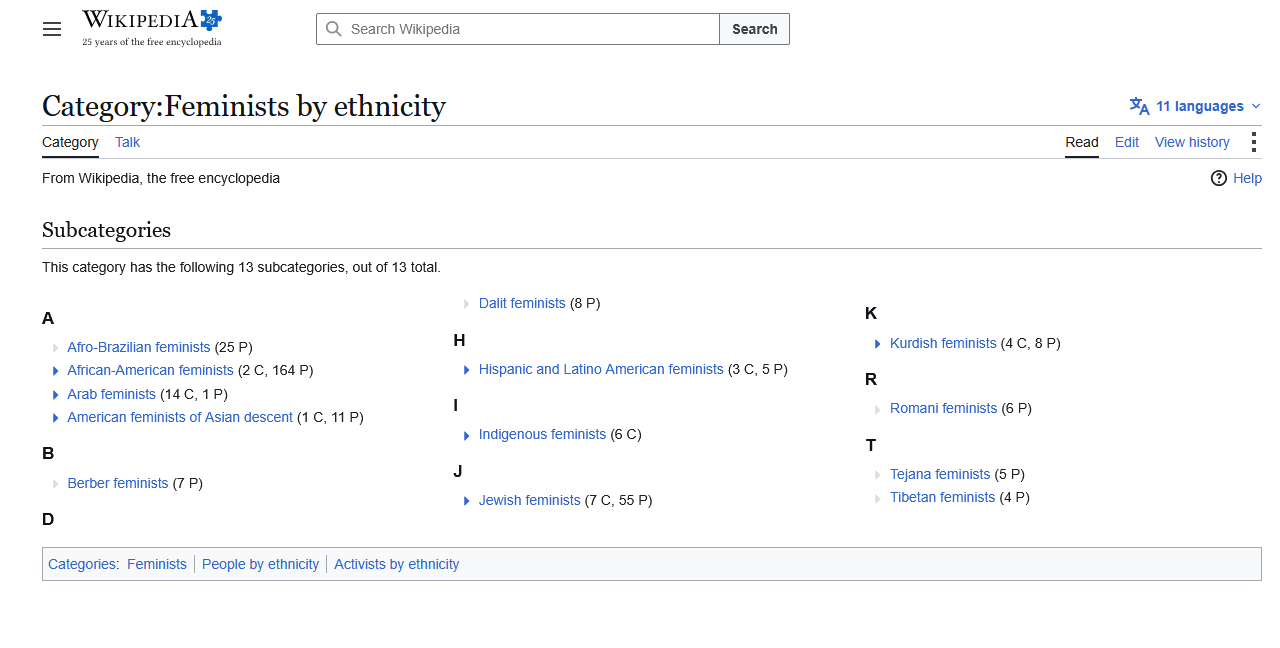Expand Kurdish feminists subcategory arrow
The width and height of the screenshot is (1280, 648).
pos(878,344)
